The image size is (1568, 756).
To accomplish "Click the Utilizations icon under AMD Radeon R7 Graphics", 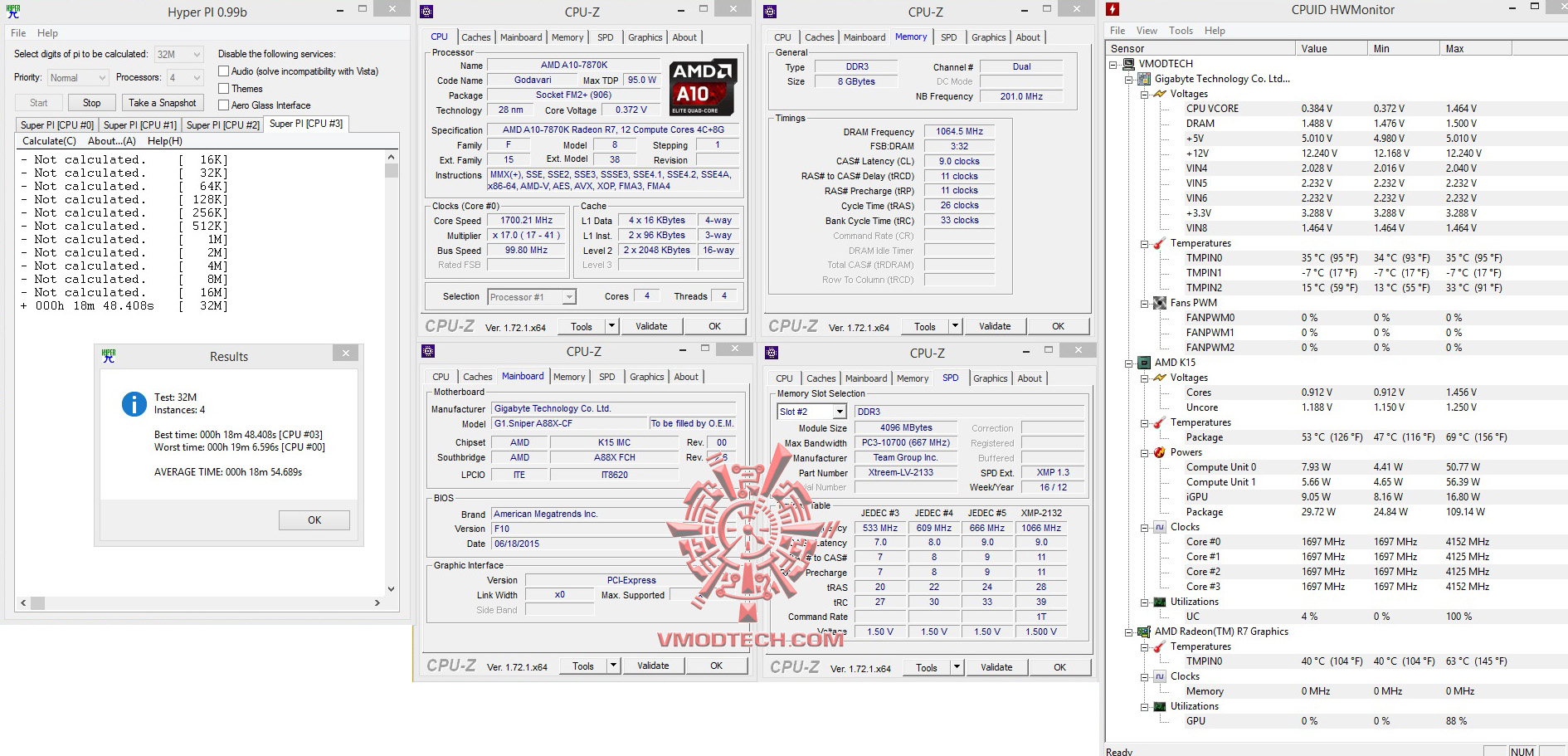I will 1160,706.
